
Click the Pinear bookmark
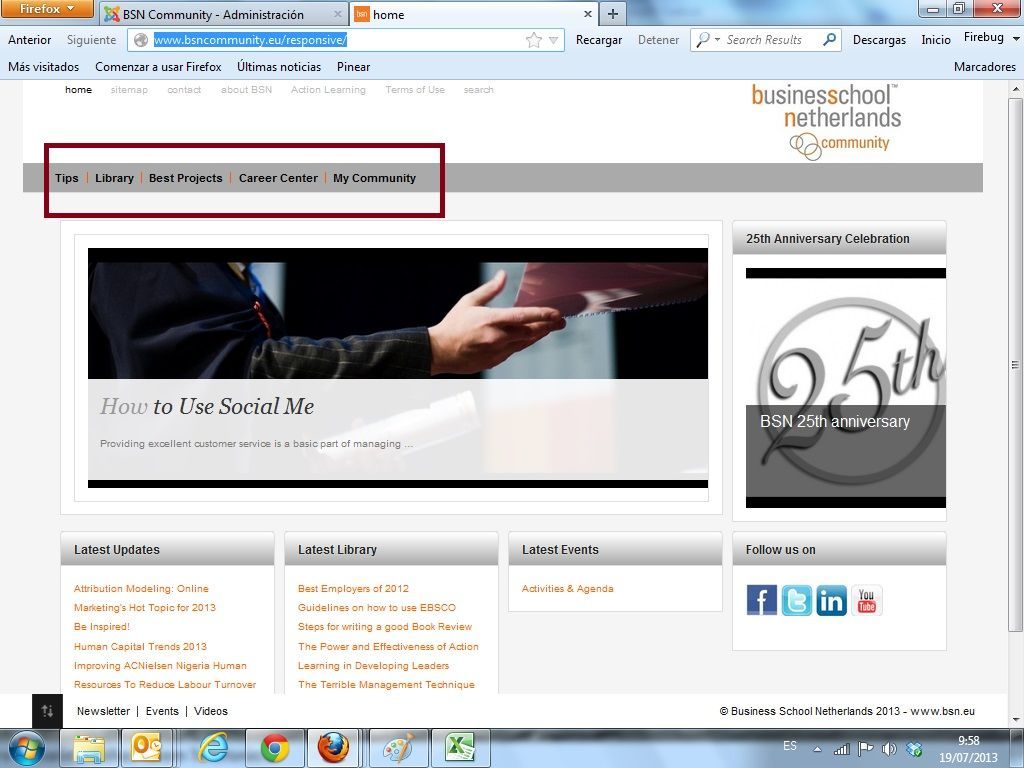point(353,67)
